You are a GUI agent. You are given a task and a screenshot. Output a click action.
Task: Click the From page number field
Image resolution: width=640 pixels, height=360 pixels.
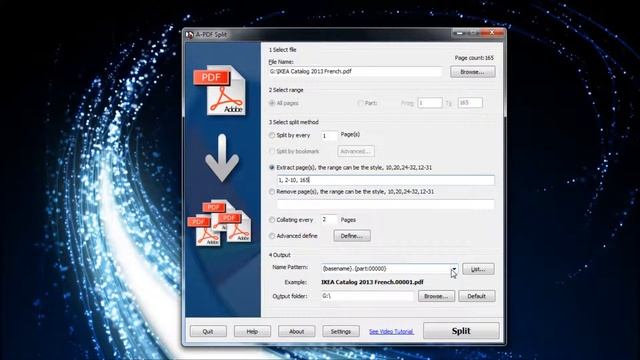(430, 103)
